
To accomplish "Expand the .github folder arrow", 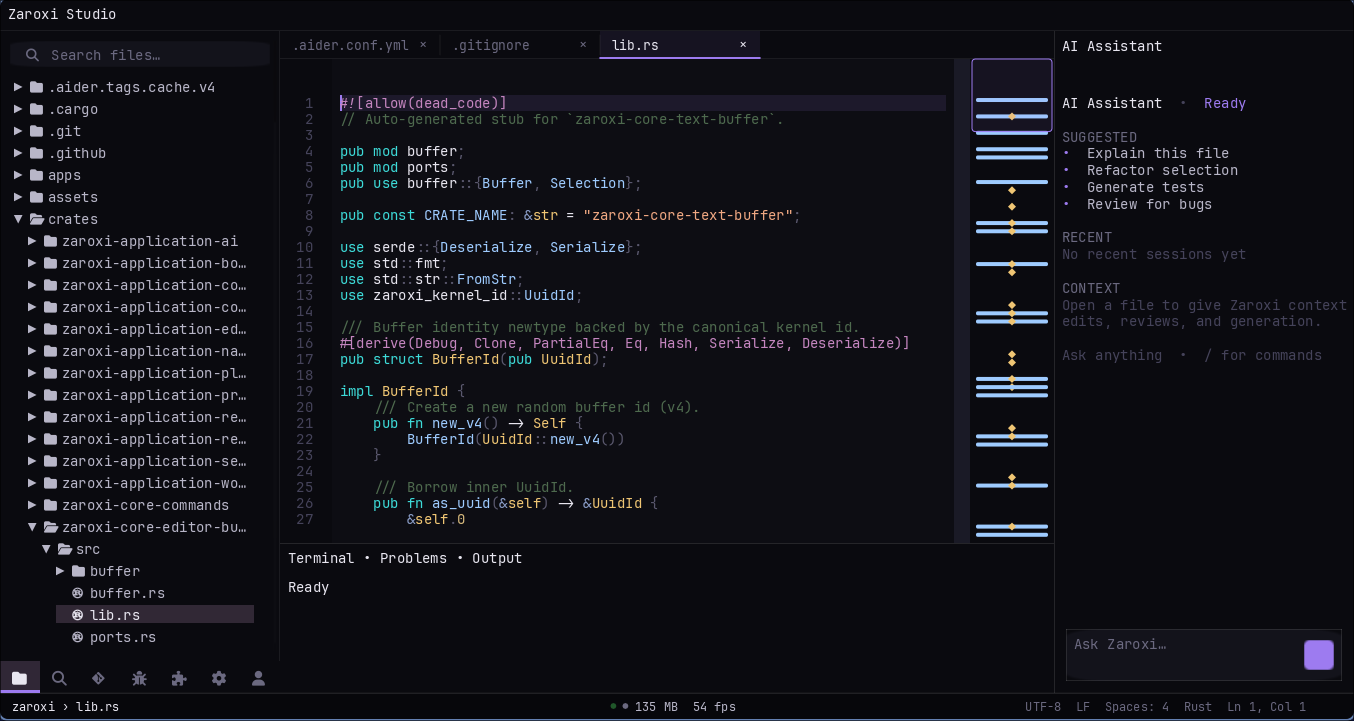I will pyautogui.click(x=18, y=153).
